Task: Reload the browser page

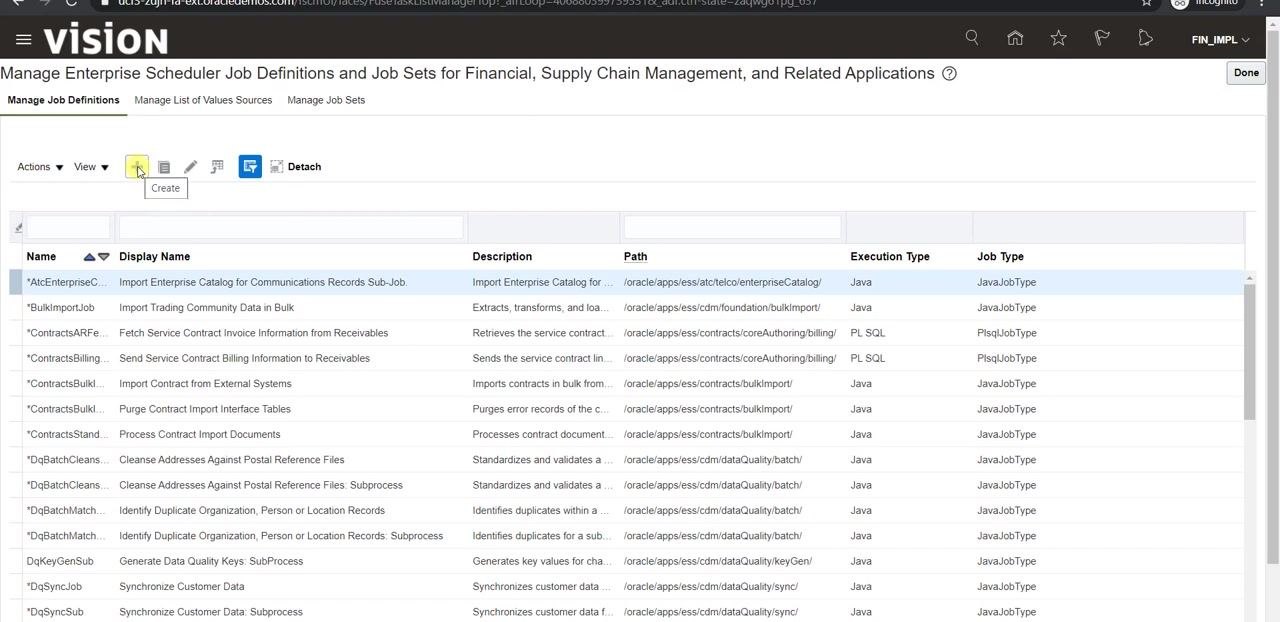Action: coord(71,3)
